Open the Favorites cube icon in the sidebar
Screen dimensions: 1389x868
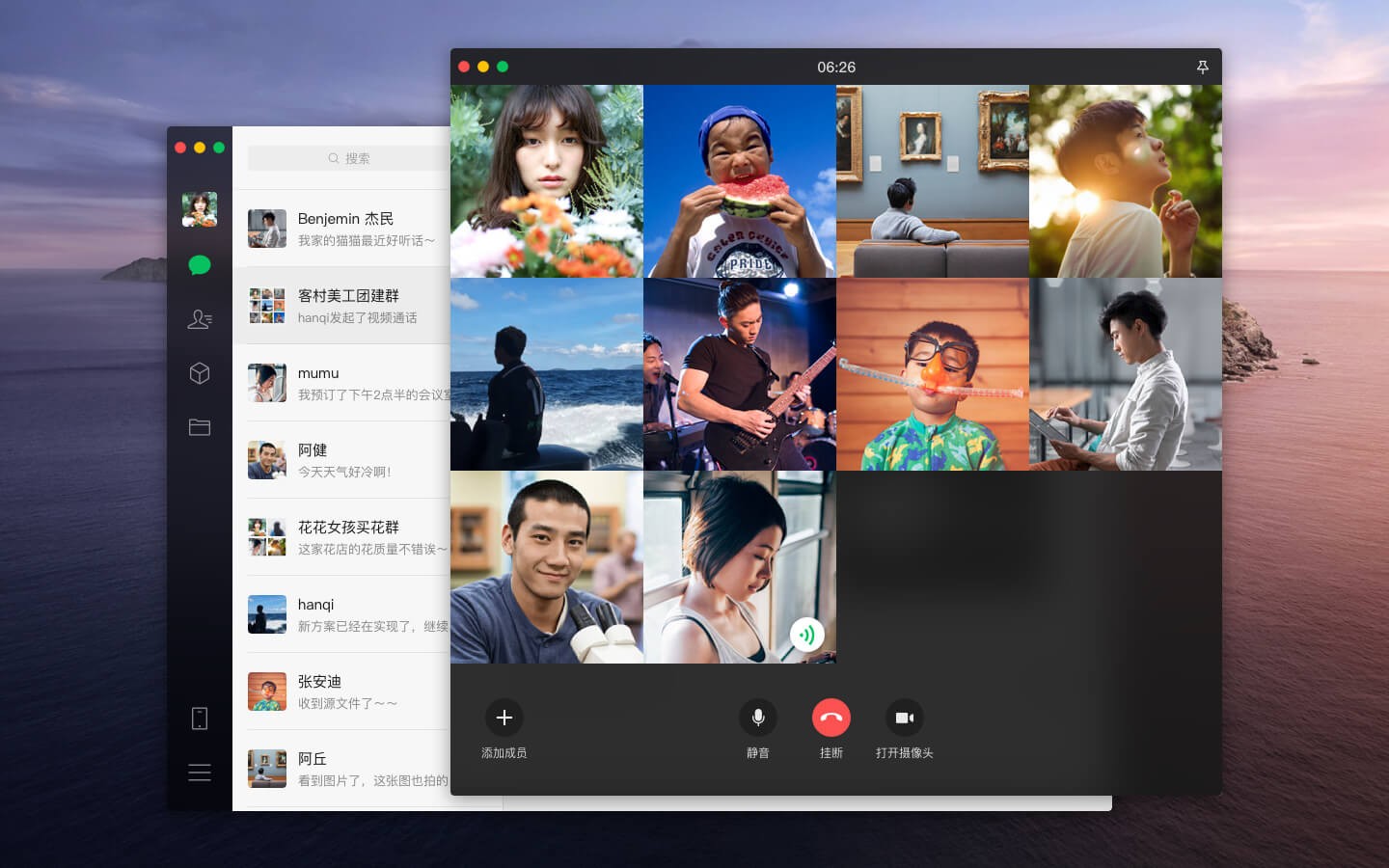point(200,373)
